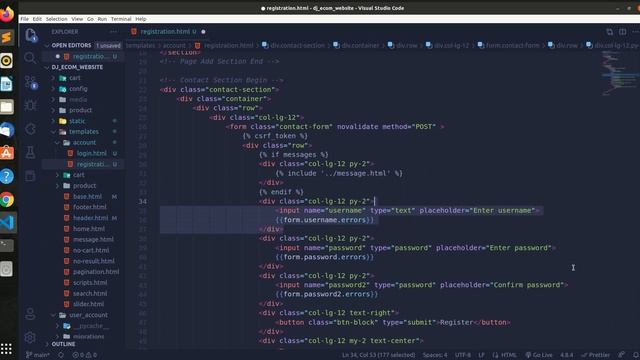Open base.html in the file tree
The width and height of the screenshot is (640, 360).
(x=87, y=196)
